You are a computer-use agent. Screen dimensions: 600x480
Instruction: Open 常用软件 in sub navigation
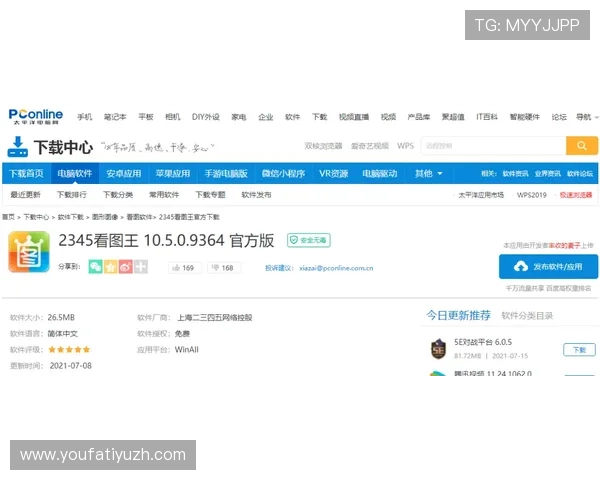click(x=164, y=195)
